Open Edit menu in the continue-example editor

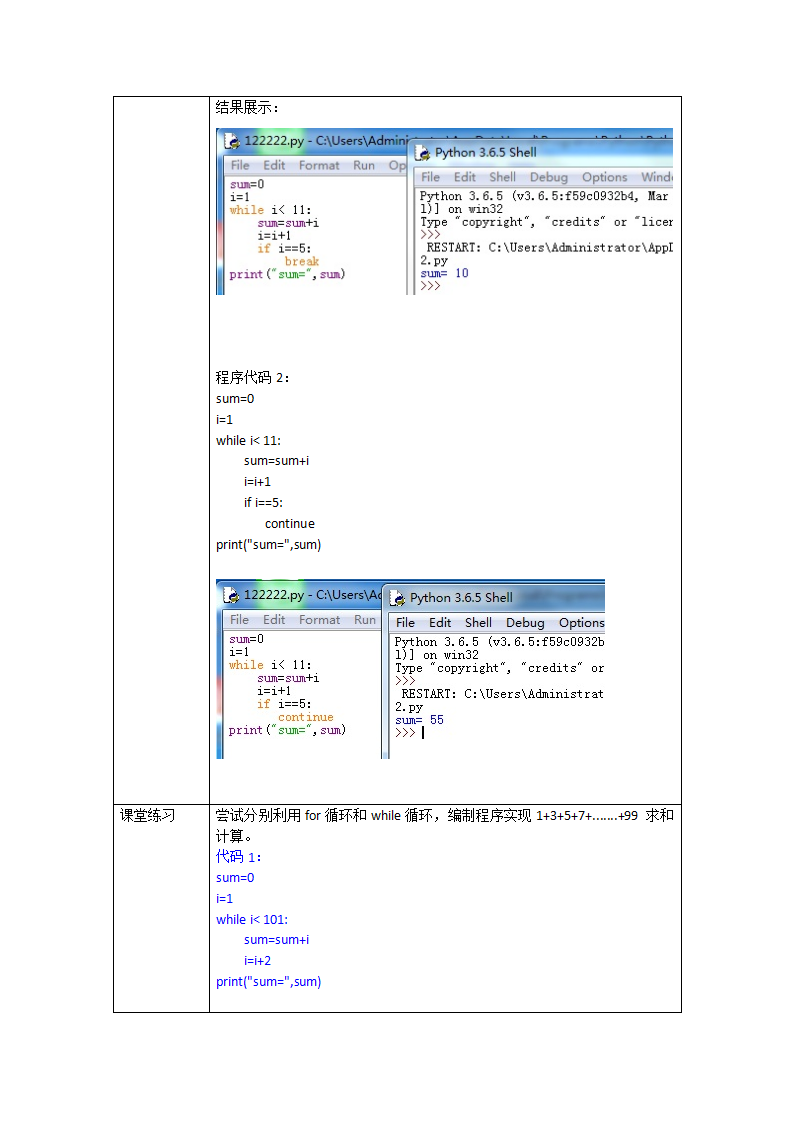(x=274, y=620)
